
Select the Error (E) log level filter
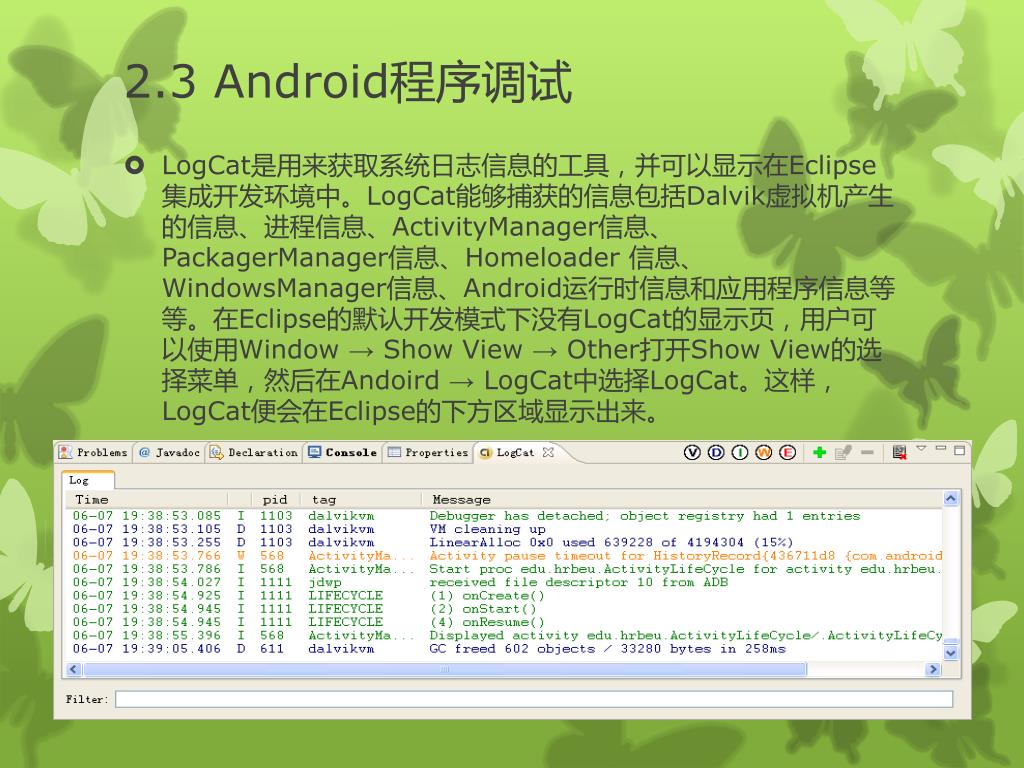[788, 453]
